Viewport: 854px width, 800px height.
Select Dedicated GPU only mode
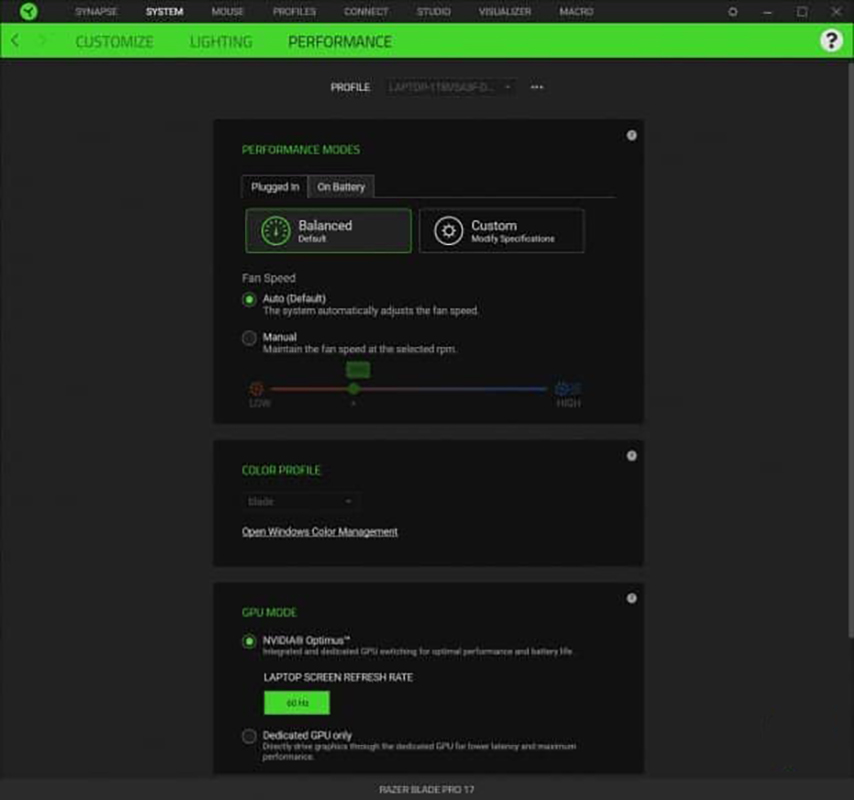pyautogui.click(x=249, y=736)
